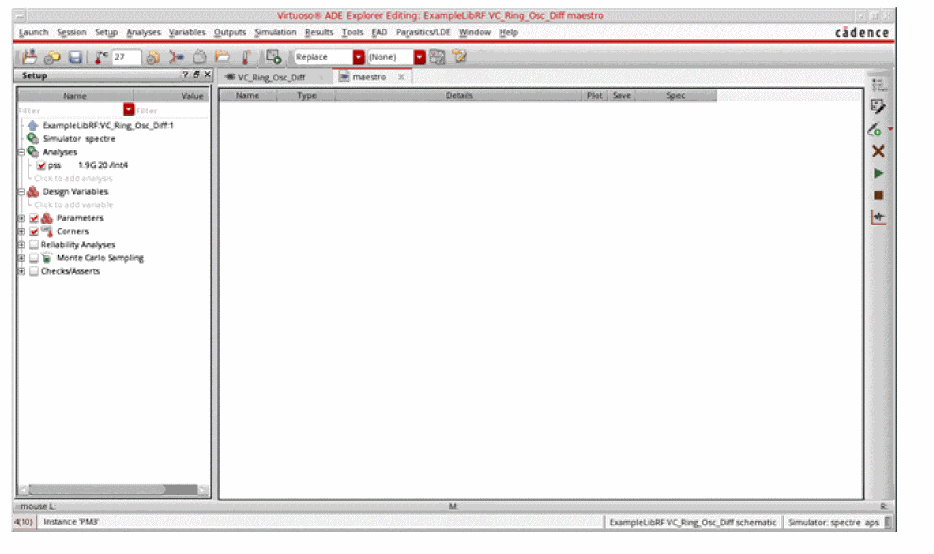Expand the Reliability Analyses tree node
This screenshot has width=934, height=554.
(x=21, y=244)
